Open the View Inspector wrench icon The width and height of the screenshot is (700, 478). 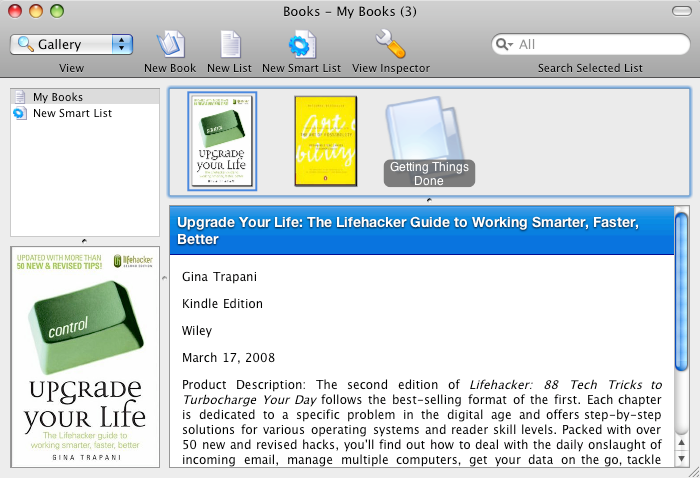click(x=390, y=44)
